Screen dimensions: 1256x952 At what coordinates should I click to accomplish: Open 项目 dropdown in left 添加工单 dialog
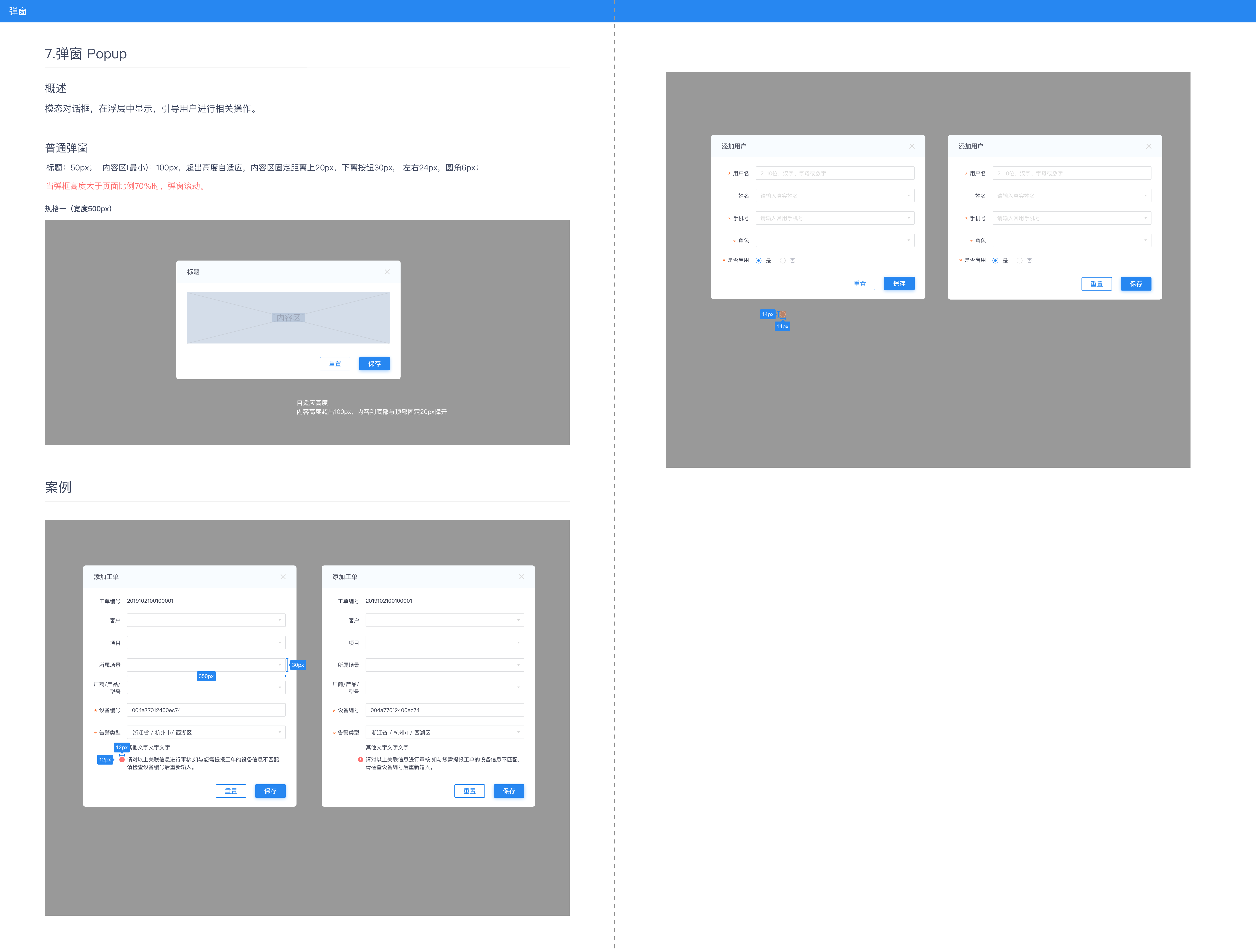(x=206, y=643)
